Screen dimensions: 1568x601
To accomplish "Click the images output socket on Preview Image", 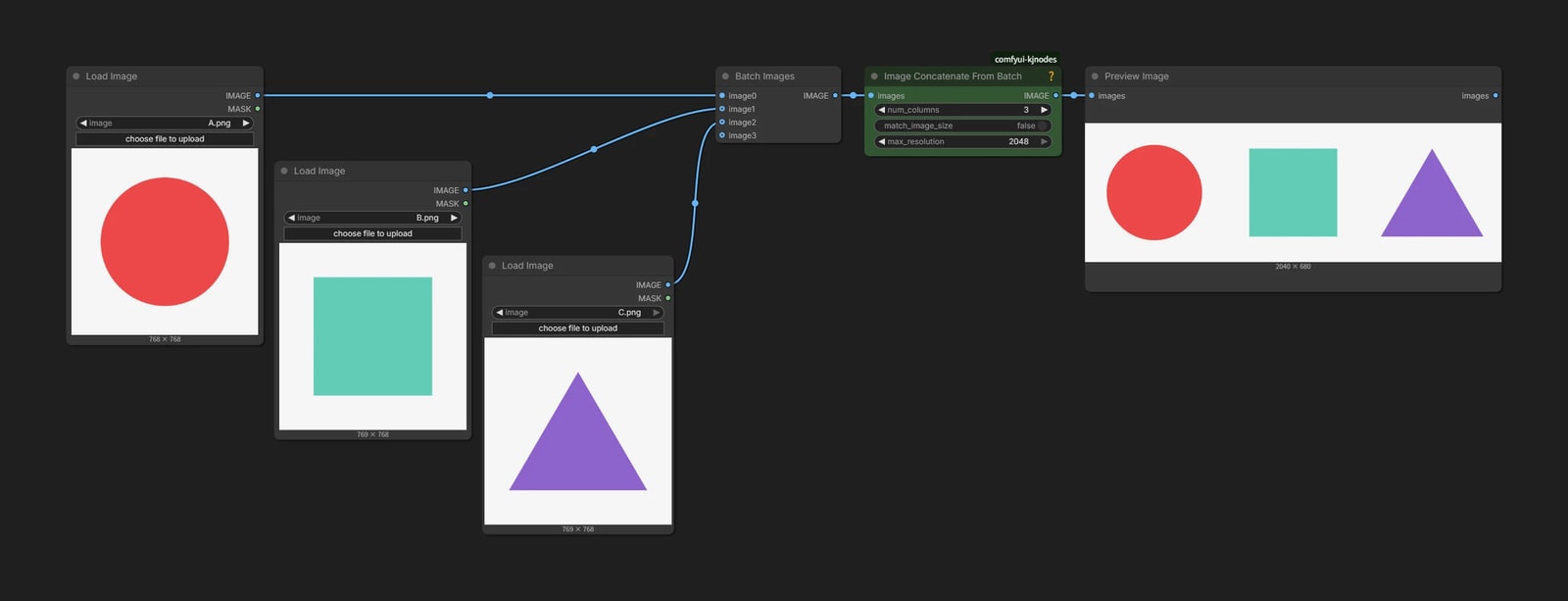I will coord(1495,96).
